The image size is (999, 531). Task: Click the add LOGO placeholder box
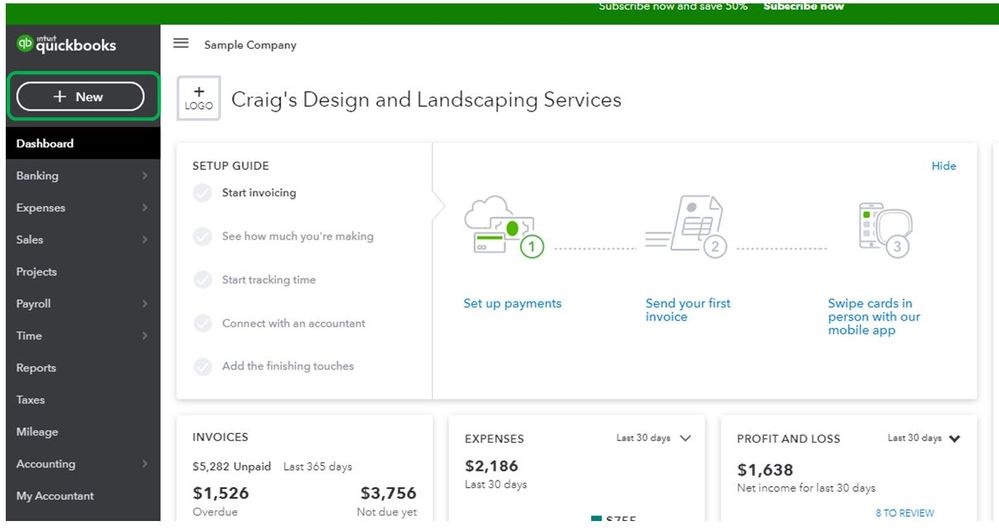coord(199,98)
